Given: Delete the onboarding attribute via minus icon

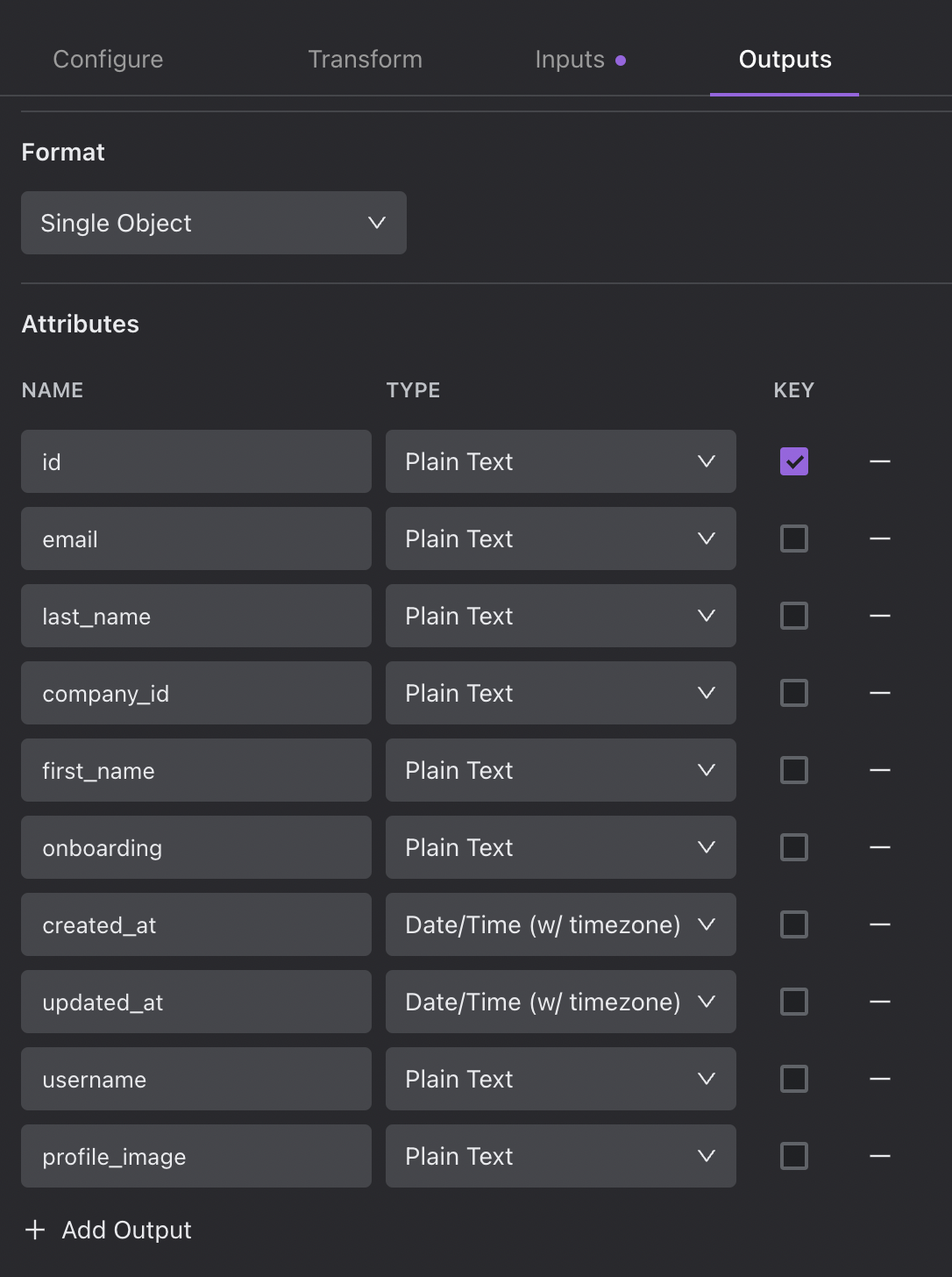Looking at the screenshot, I should (879, 847).
